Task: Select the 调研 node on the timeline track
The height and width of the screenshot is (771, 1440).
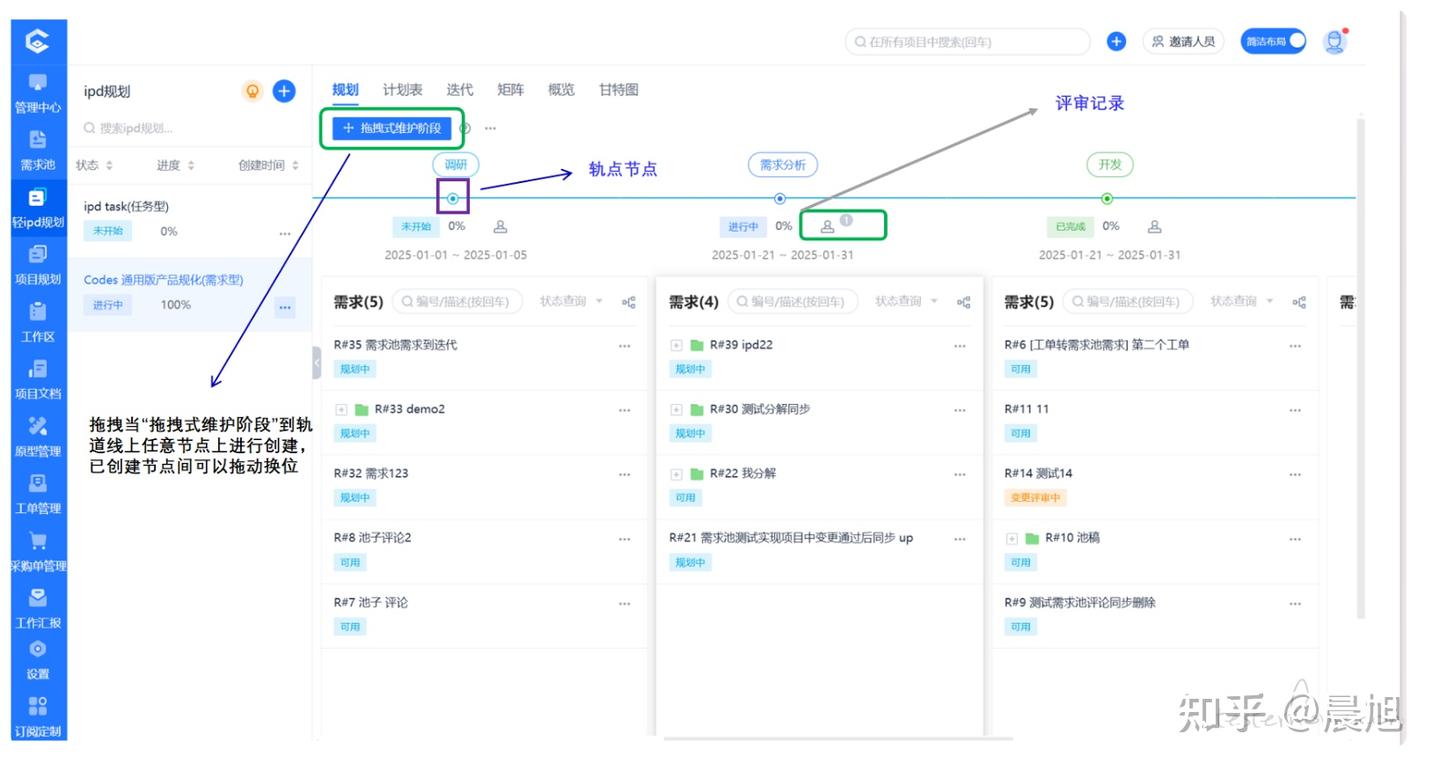Action: 453,199
